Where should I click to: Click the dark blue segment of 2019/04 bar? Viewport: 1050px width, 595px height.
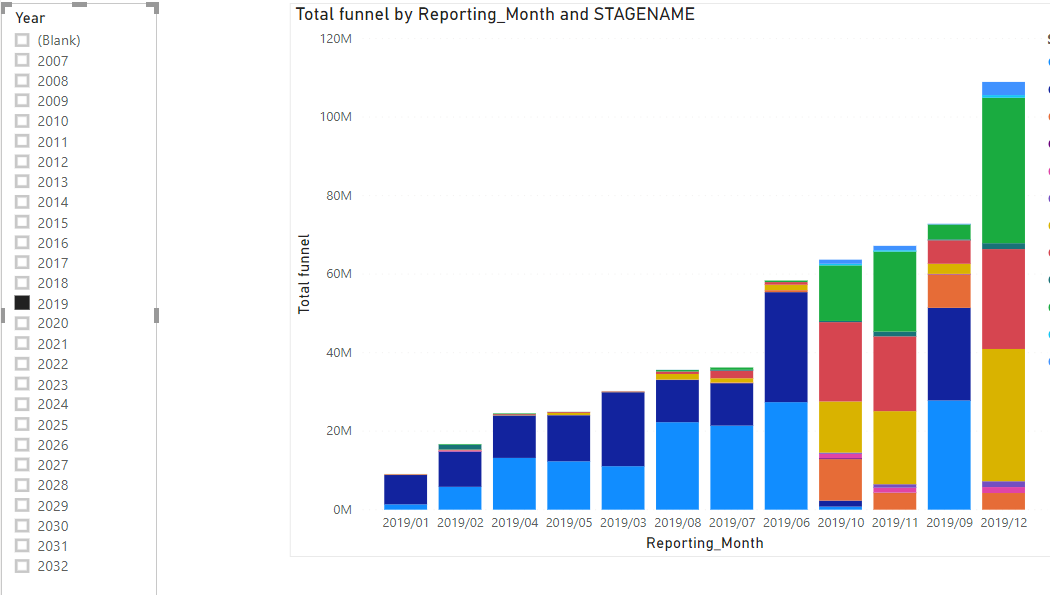pos(514,437)
